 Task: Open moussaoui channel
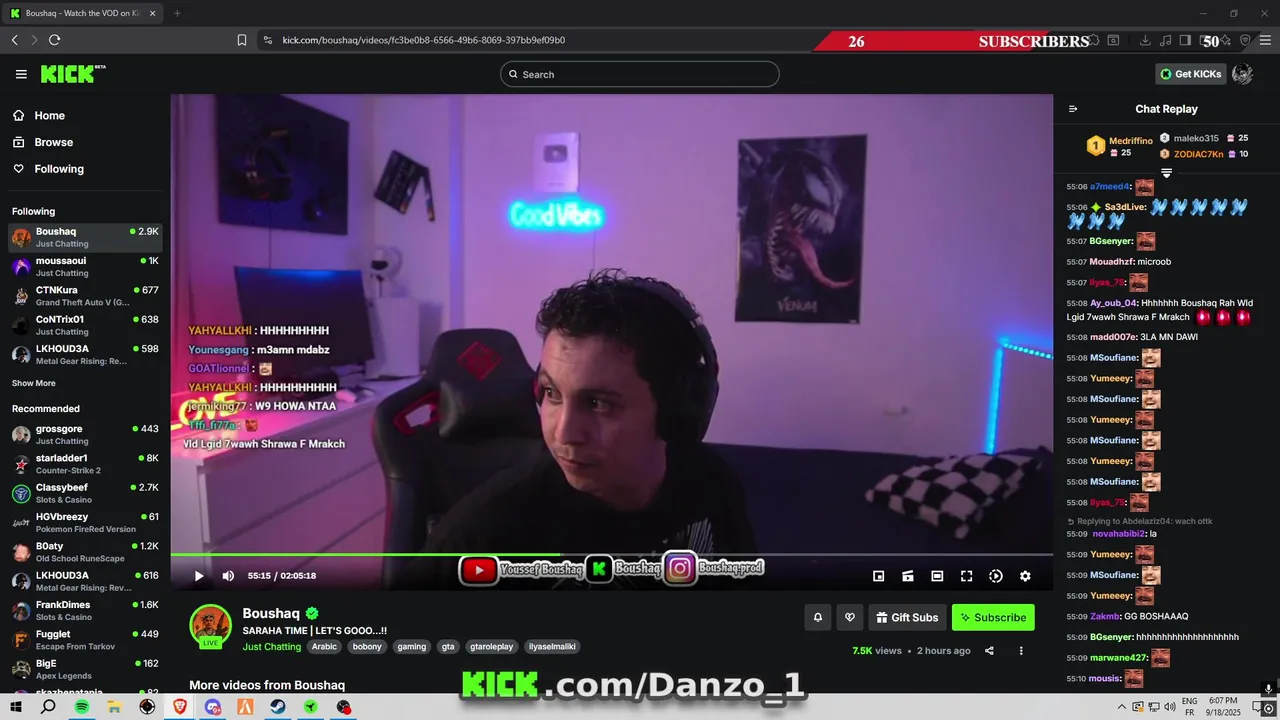point(85,266)
